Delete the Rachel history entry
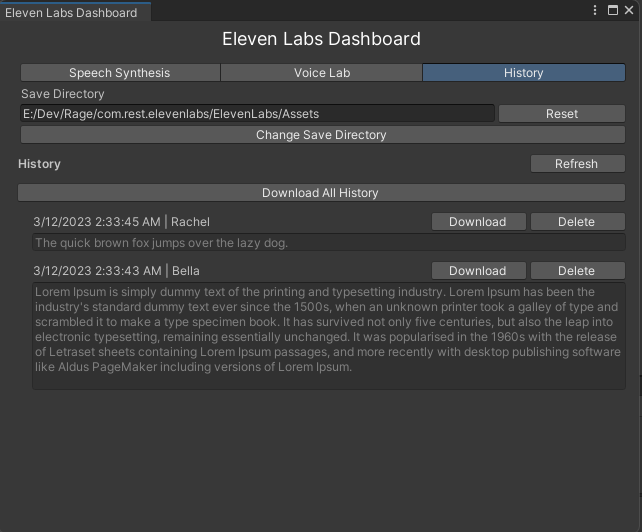 coord(578,222)
